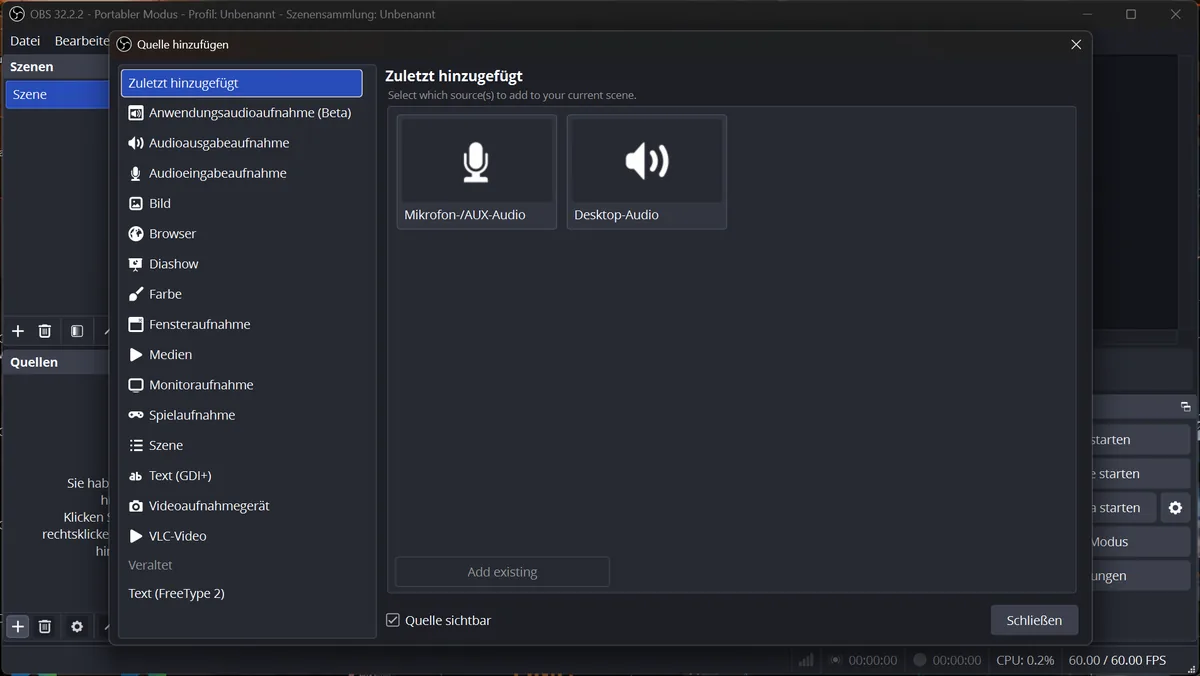Open the Bearbeiten menu

81,41
